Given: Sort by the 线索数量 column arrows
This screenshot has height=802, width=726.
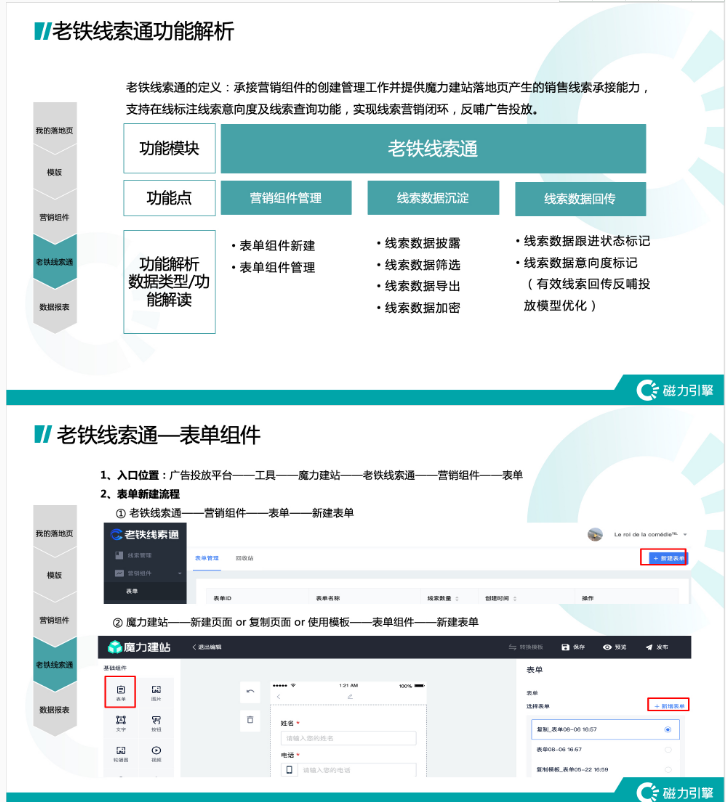Looking at the screenshot, I should pyautogui.click(x=457, y=598).
